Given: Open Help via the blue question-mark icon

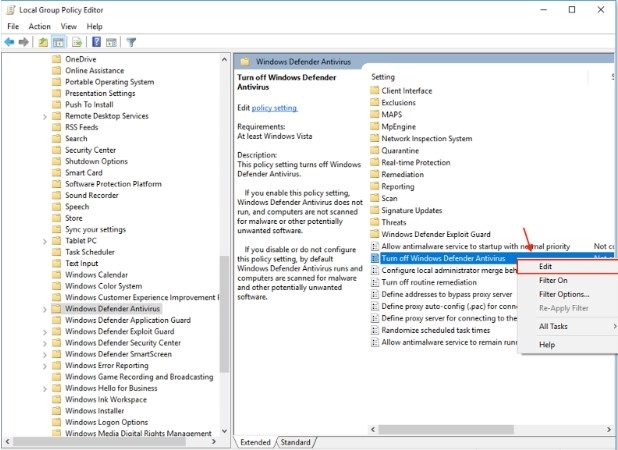Looking at the screenshot, I should click(96, 42).
